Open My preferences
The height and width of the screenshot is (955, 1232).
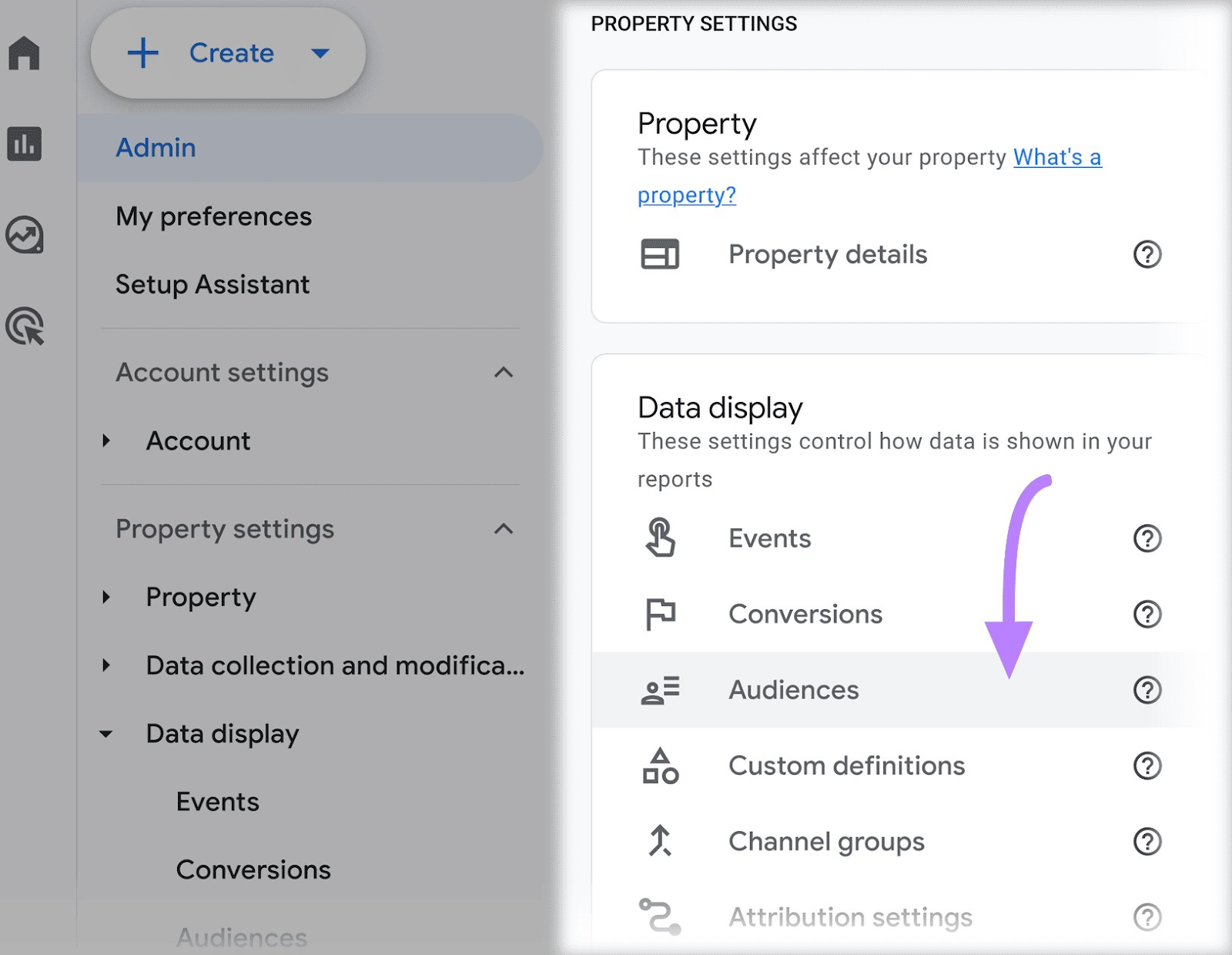213,216
